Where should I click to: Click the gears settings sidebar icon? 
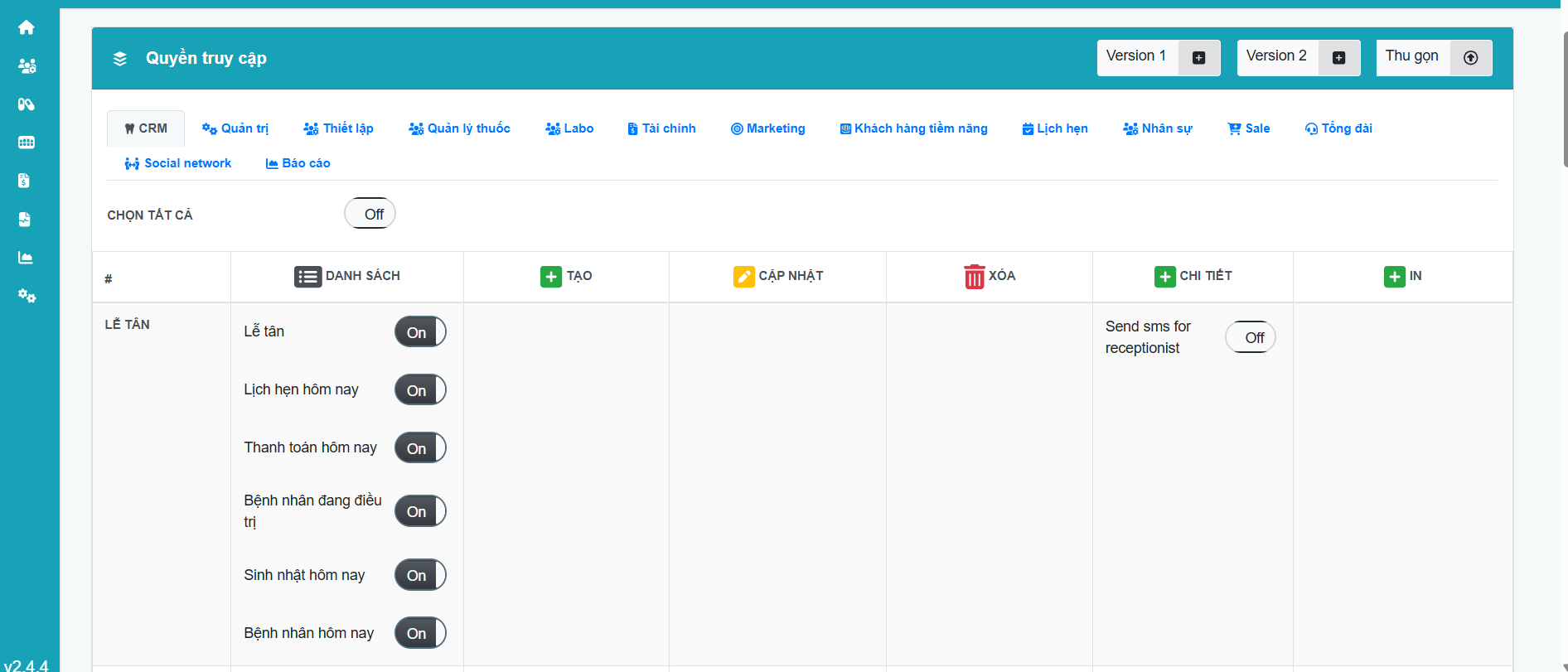tap(27, 296)
